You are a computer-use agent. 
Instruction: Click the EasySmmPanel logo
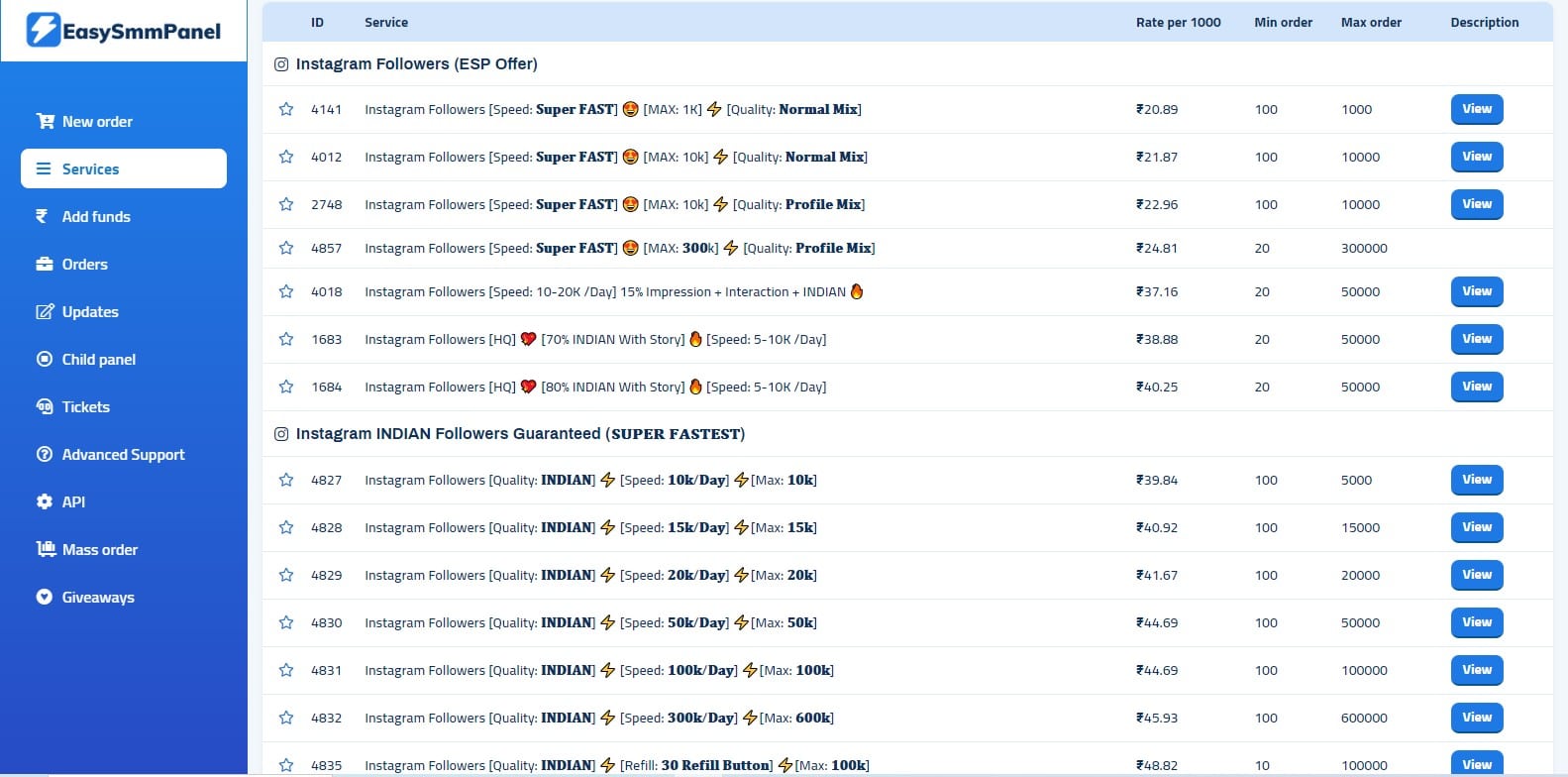pyautogui.click(x=123, y=31)
